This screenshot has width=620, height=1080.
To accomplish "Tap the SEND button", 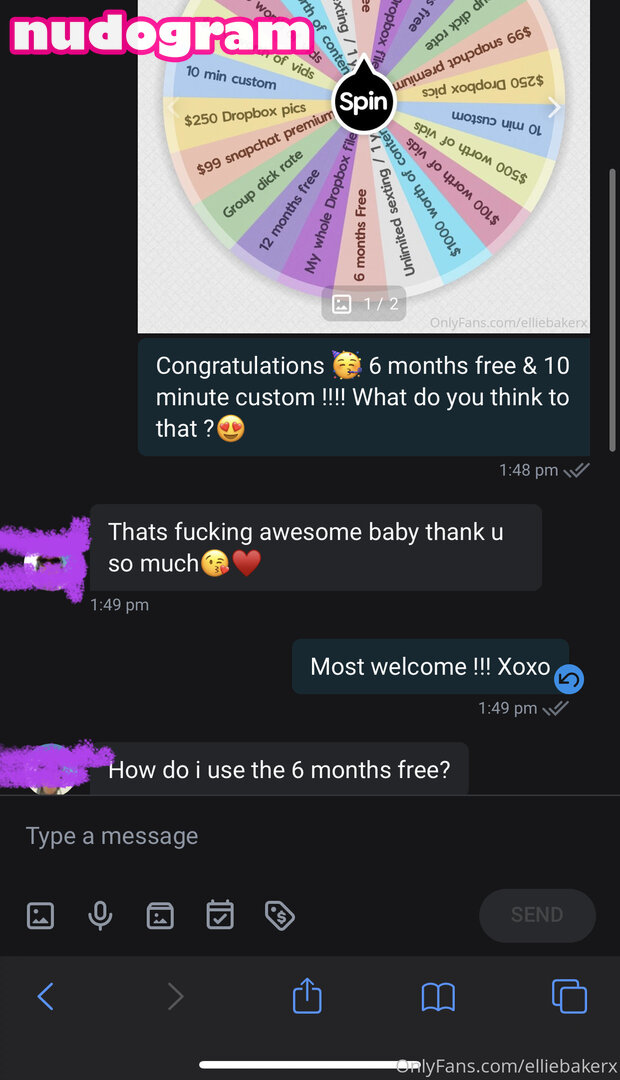I will pos(537,915).
